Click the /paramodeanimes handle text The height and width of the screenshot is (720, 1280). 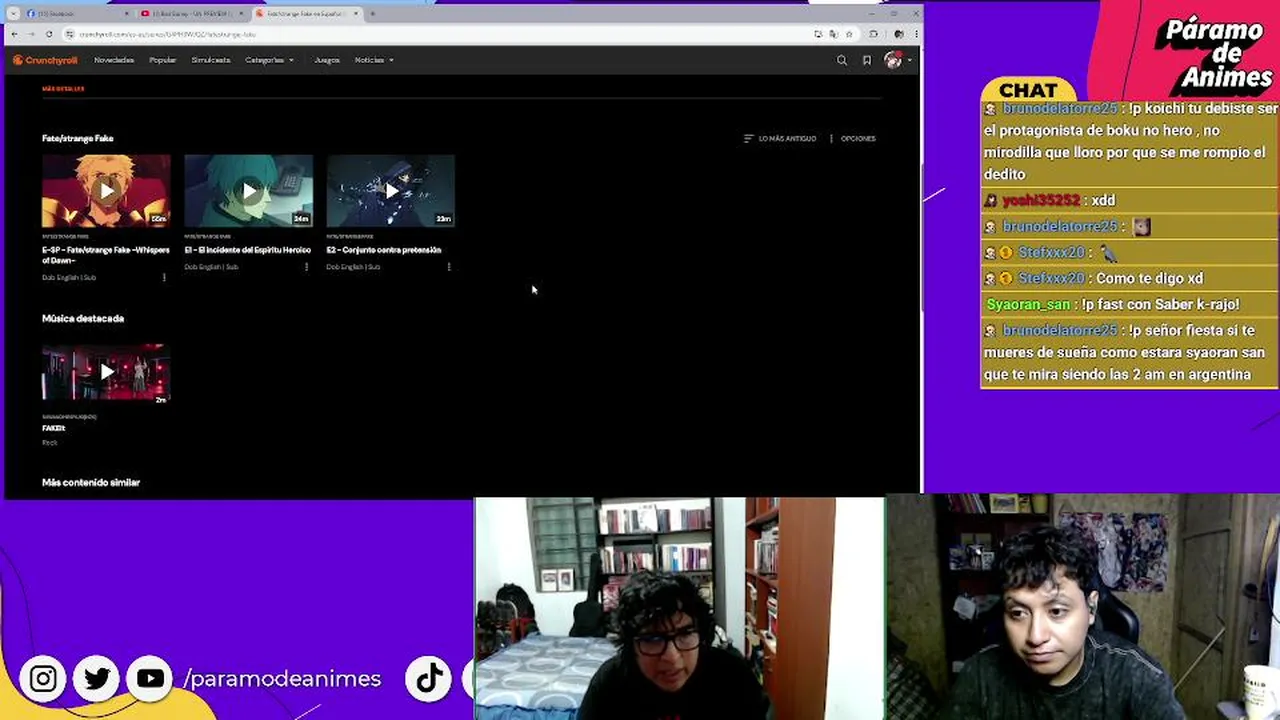(x=282, y=679)
